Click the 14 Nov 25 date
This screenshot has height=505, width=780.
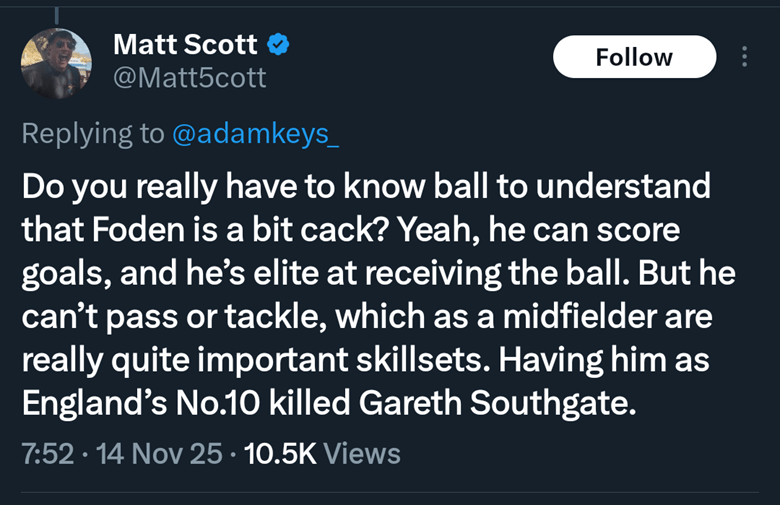tap(157, 453)
